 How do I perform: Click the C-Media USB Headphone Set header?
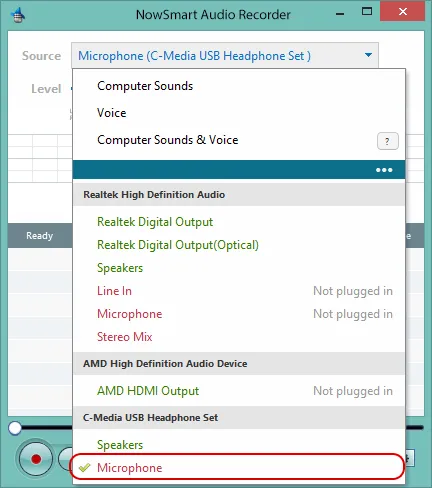pyautogui.click(x=239, y=418)
